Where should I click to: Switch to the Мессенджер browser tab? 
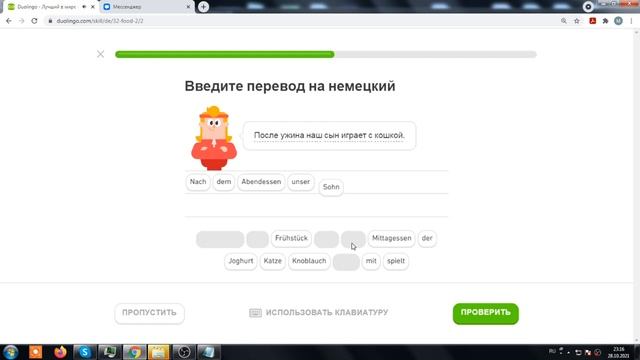[x=143, y=7]
